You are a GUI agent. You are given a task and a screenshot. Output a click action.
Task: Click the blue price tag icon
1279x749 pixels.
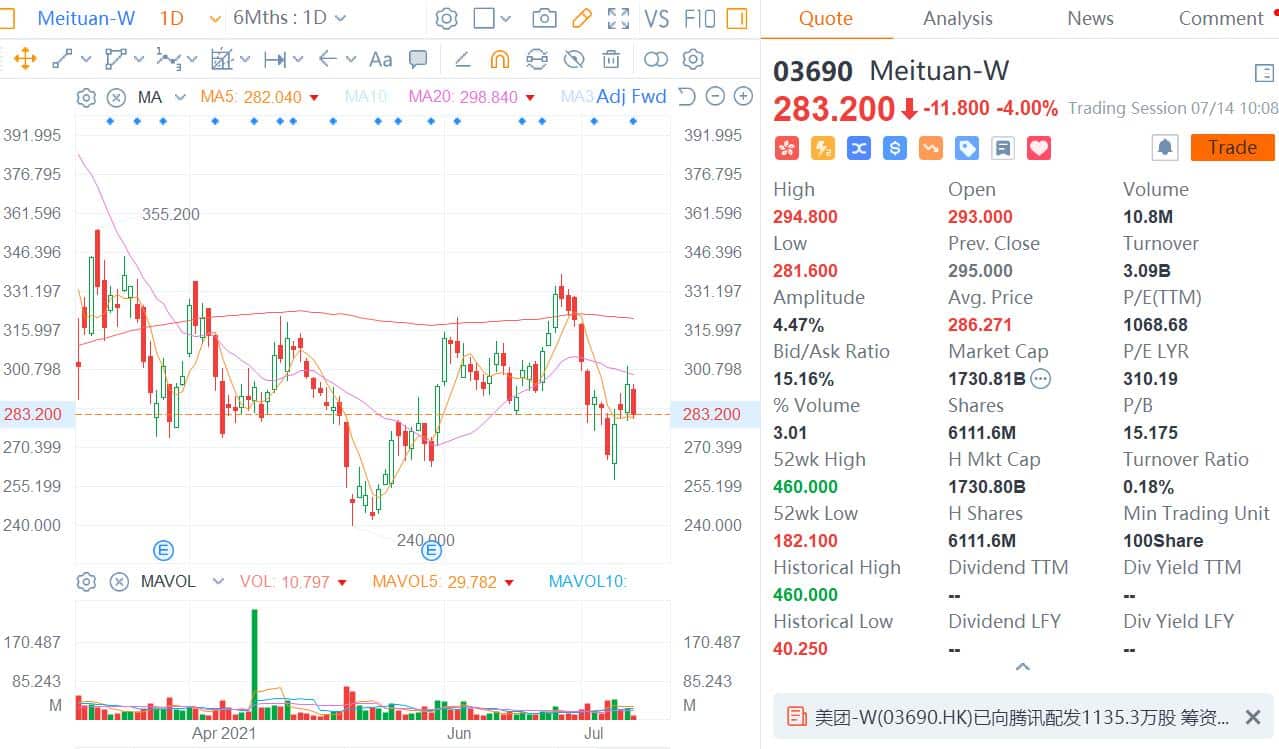pyautogui.click(x=966, y=148)
